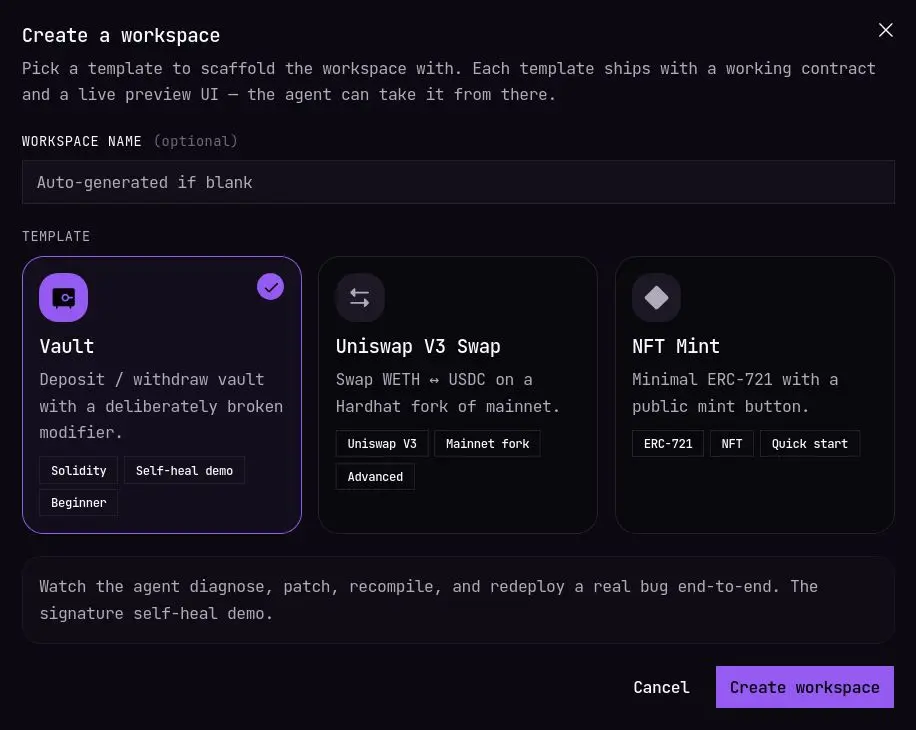Click 'Swap WETH ↔ USDC' description
The height and width of the screenshot is (730, 916).
tap(447, 392)
